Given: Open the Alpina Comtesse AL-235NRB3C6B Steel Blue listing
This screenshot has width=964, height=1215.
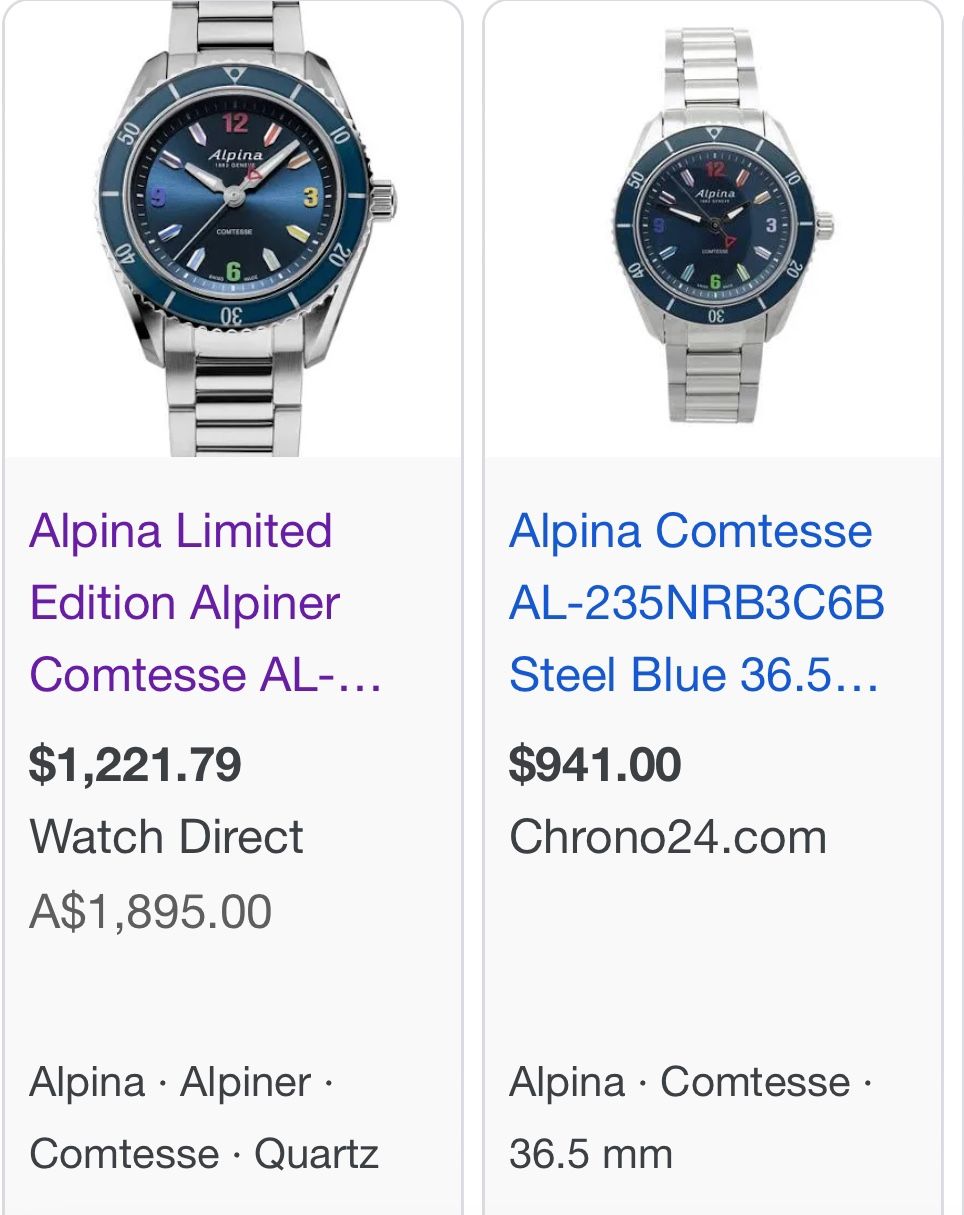Looking at the screenshot, I should tap(690, 601).
